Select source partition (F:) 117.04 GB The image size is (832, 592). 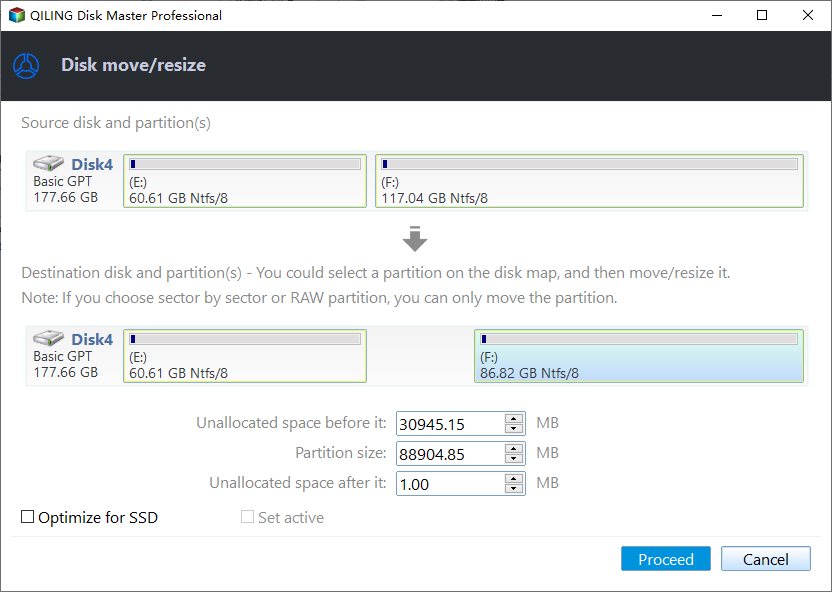(589, 181)
